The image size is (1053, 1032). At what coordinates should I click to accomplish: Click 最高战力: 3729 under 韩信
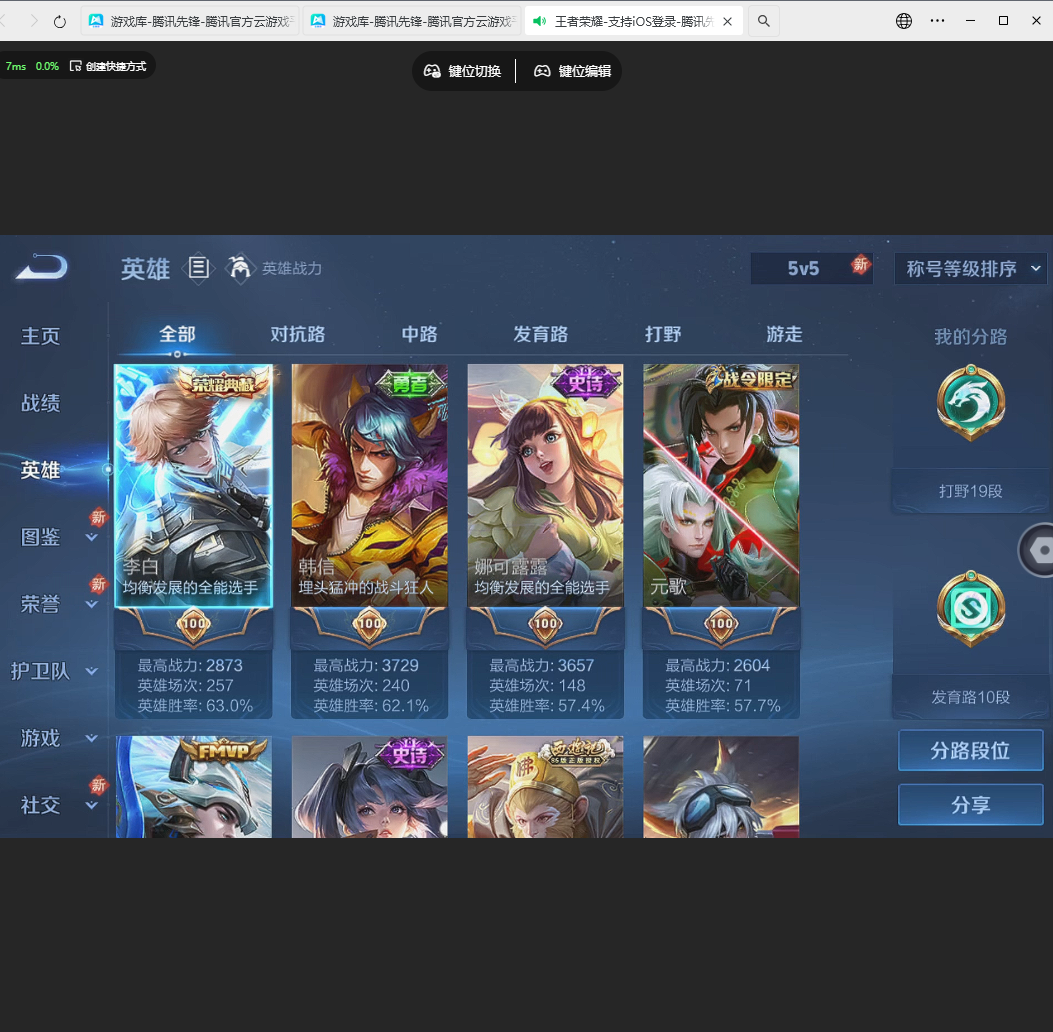(x=366, y=665)
